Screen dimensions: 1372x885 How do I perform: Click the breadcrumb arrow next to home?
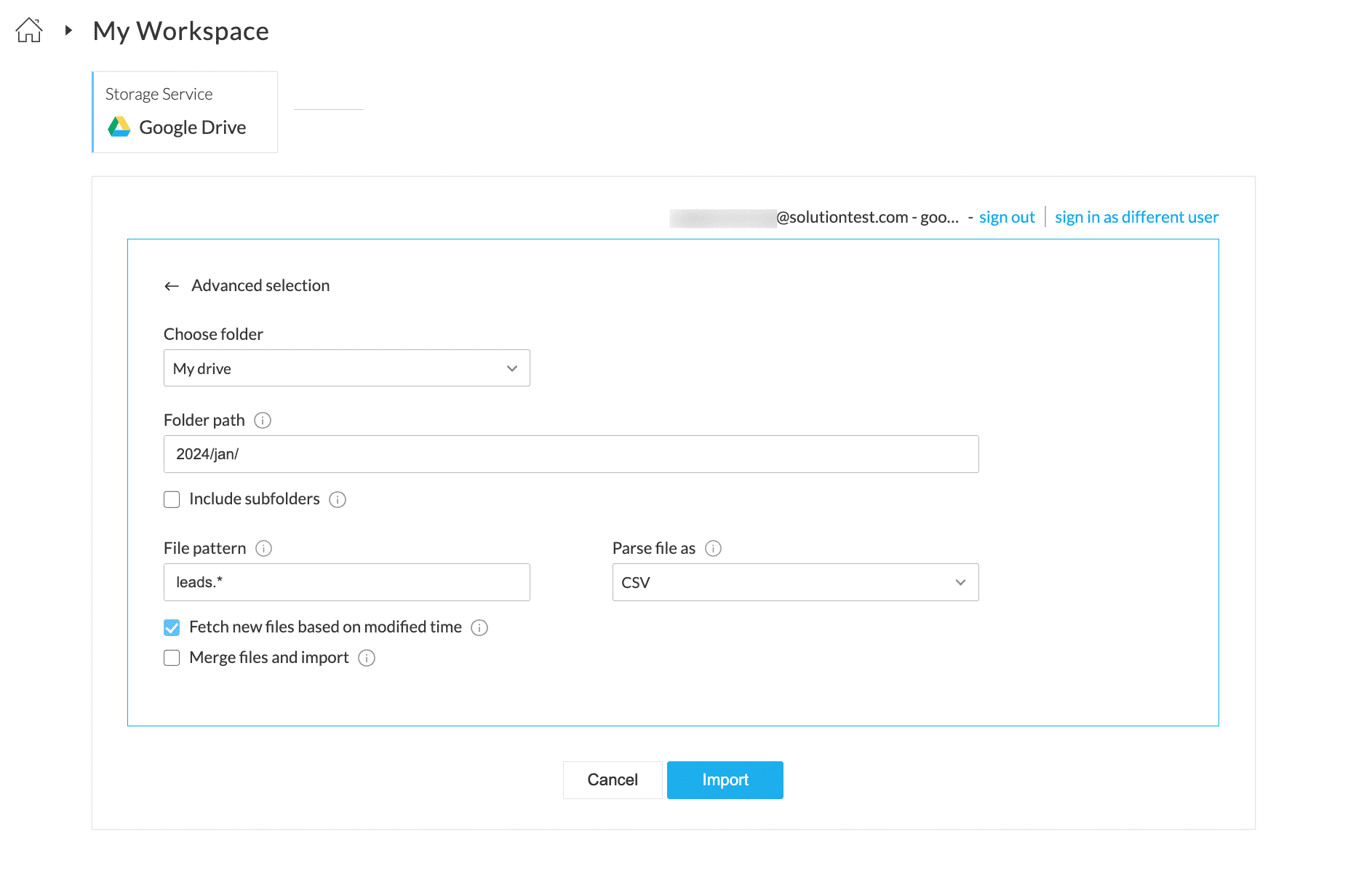(68, 31)
